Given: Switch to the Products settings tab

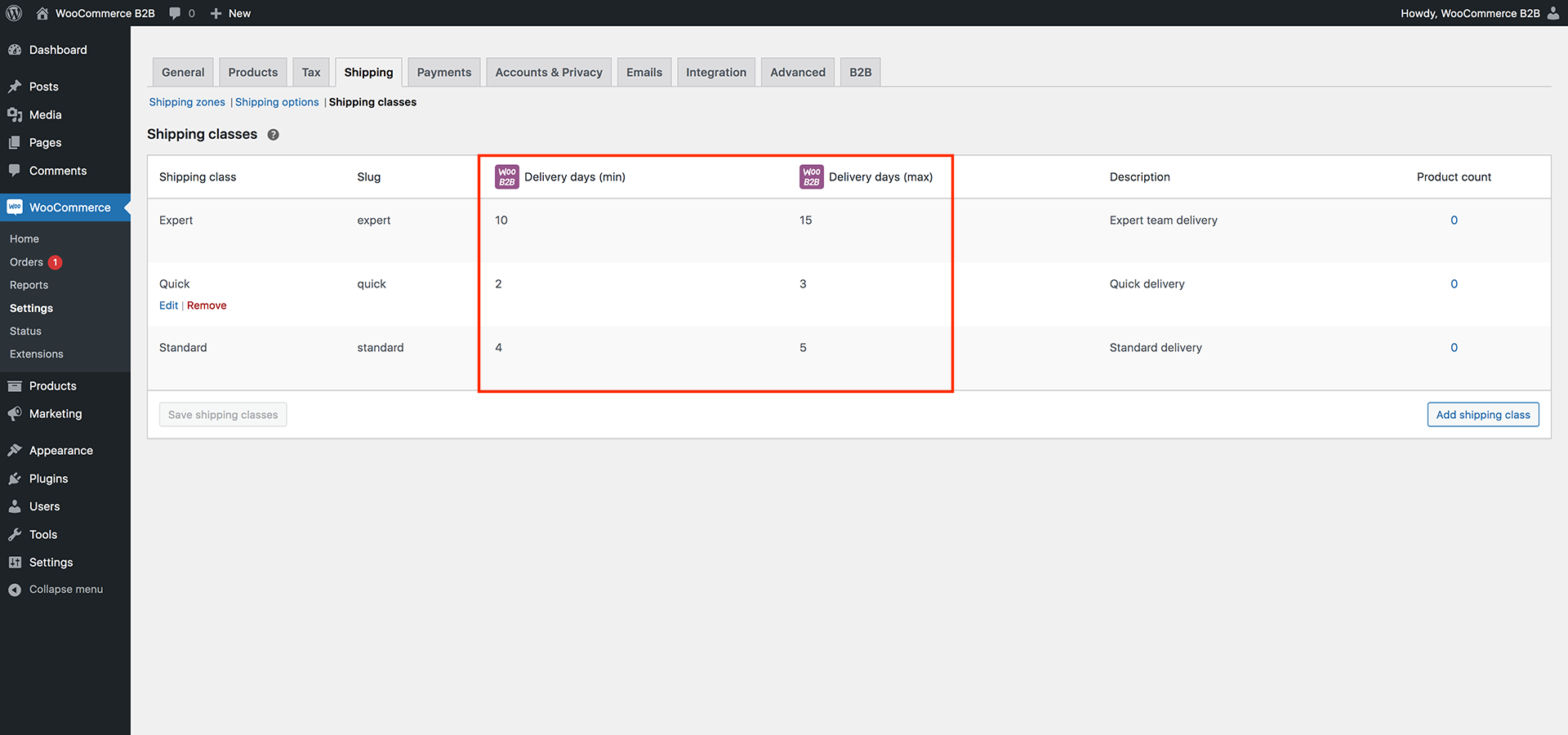Looking at the screenshot, I should 253,72.
